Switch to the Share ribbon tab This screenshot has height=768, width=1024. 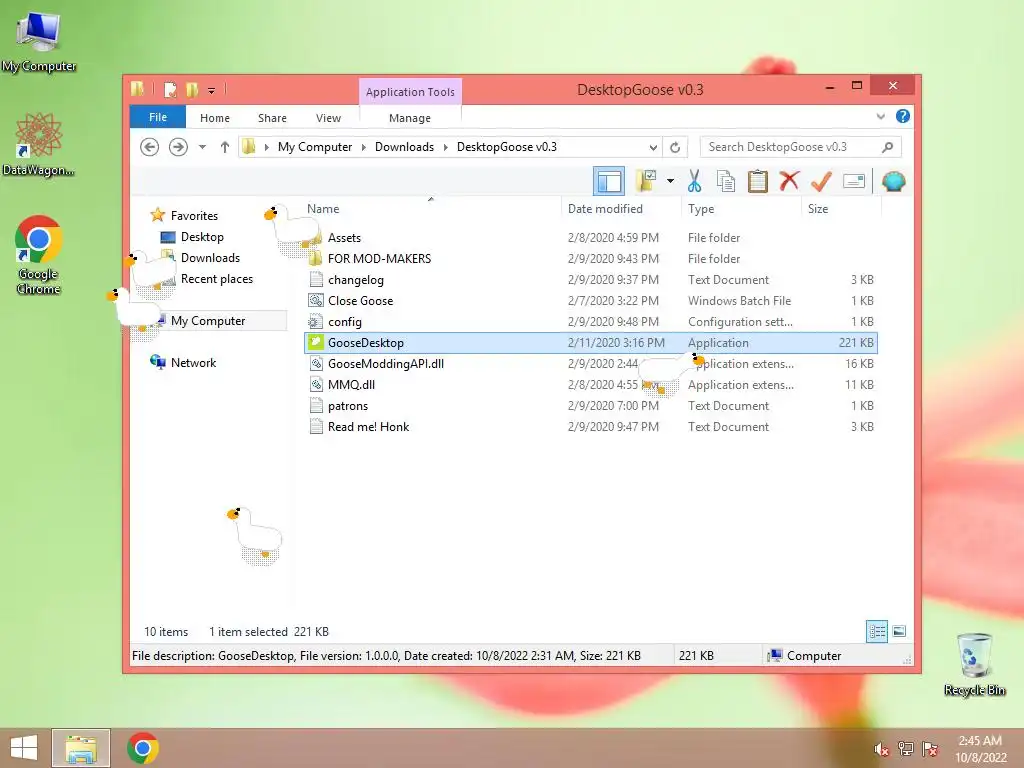[272, 118]
